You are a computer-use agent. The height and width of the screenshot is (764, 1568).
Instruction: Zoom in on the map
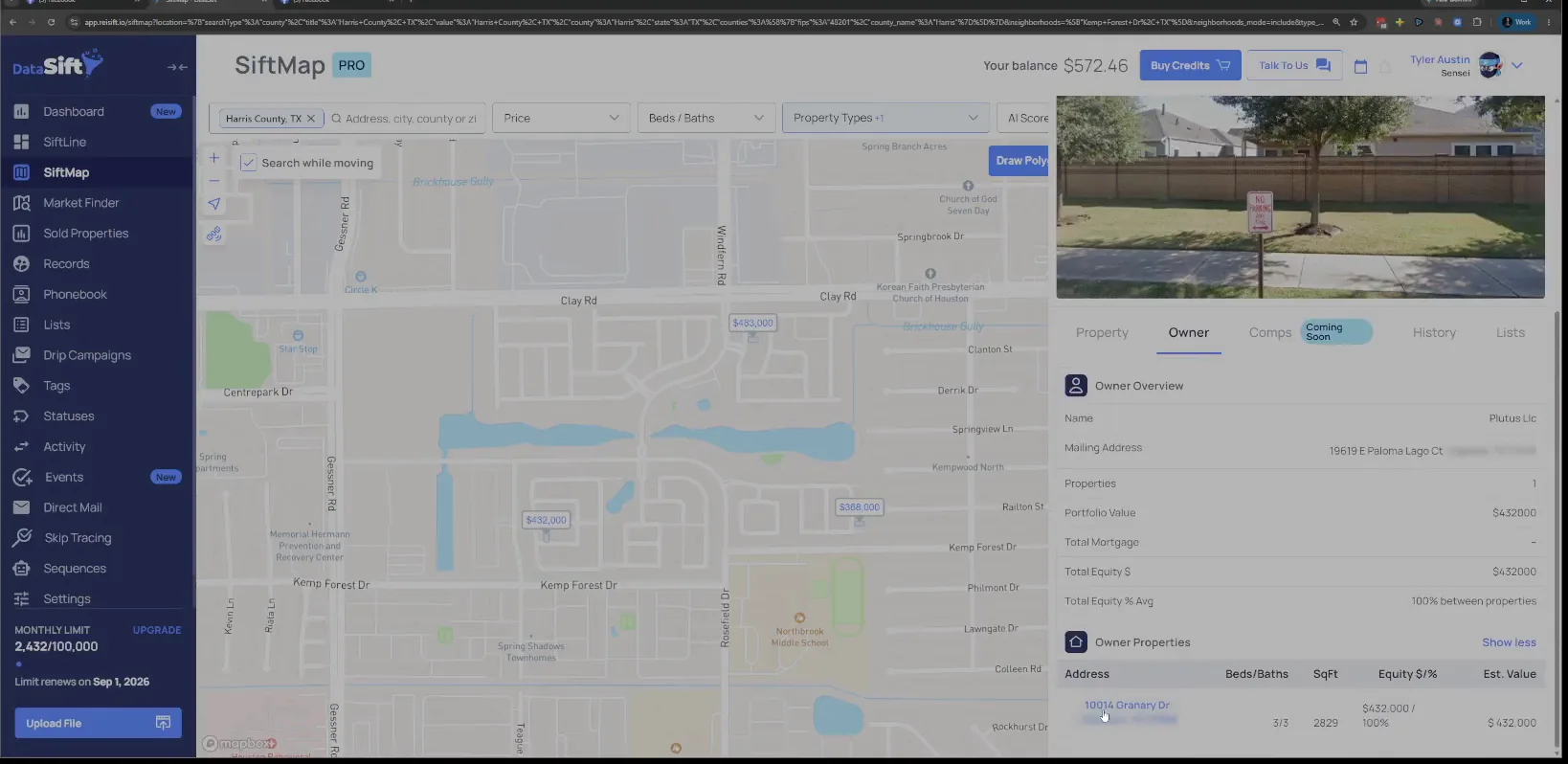coord(214,158)
